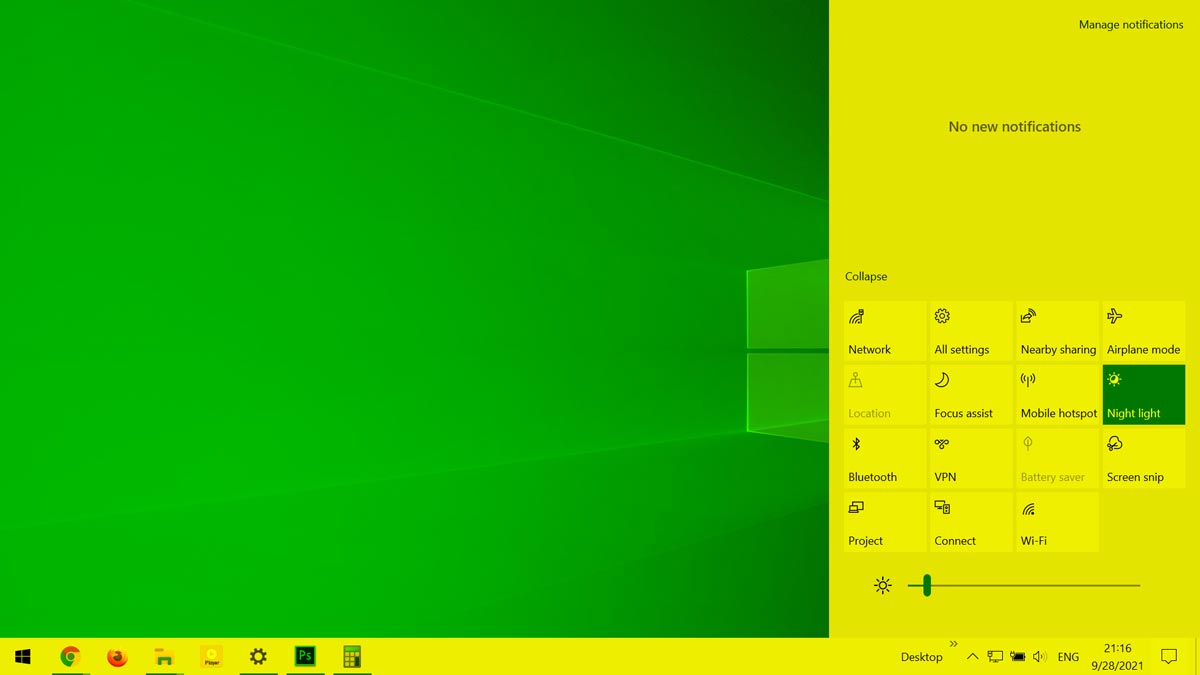Open Google Chrome from the taskbar
The width and height of the screenshot is (1200, 675).
(x=70, y=657)
